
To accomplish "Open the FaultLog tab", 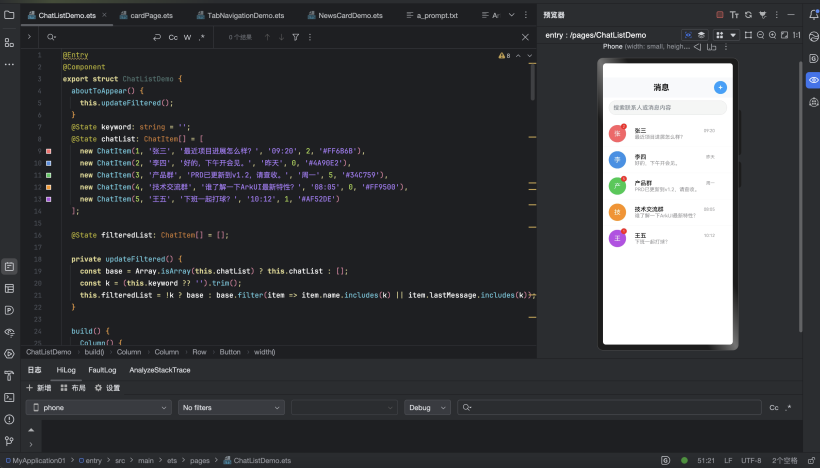I will [102, 370].
